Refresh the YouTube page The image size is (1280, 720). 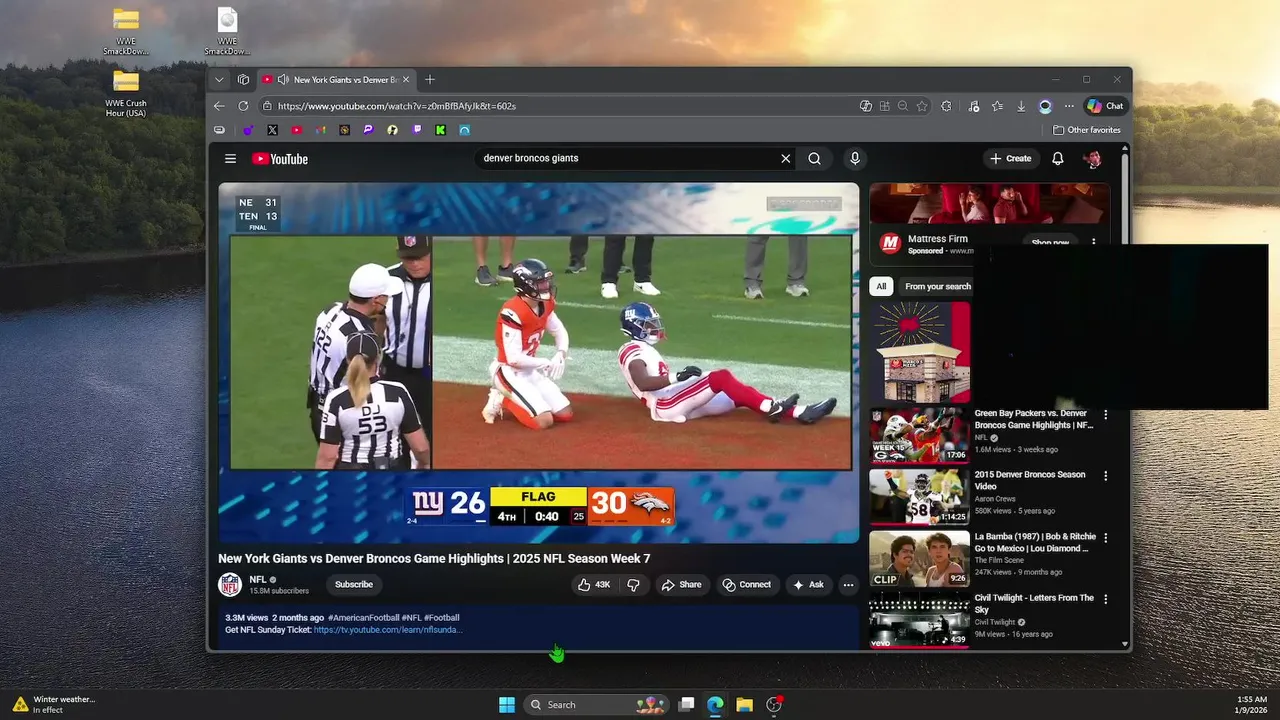point(243,106)
